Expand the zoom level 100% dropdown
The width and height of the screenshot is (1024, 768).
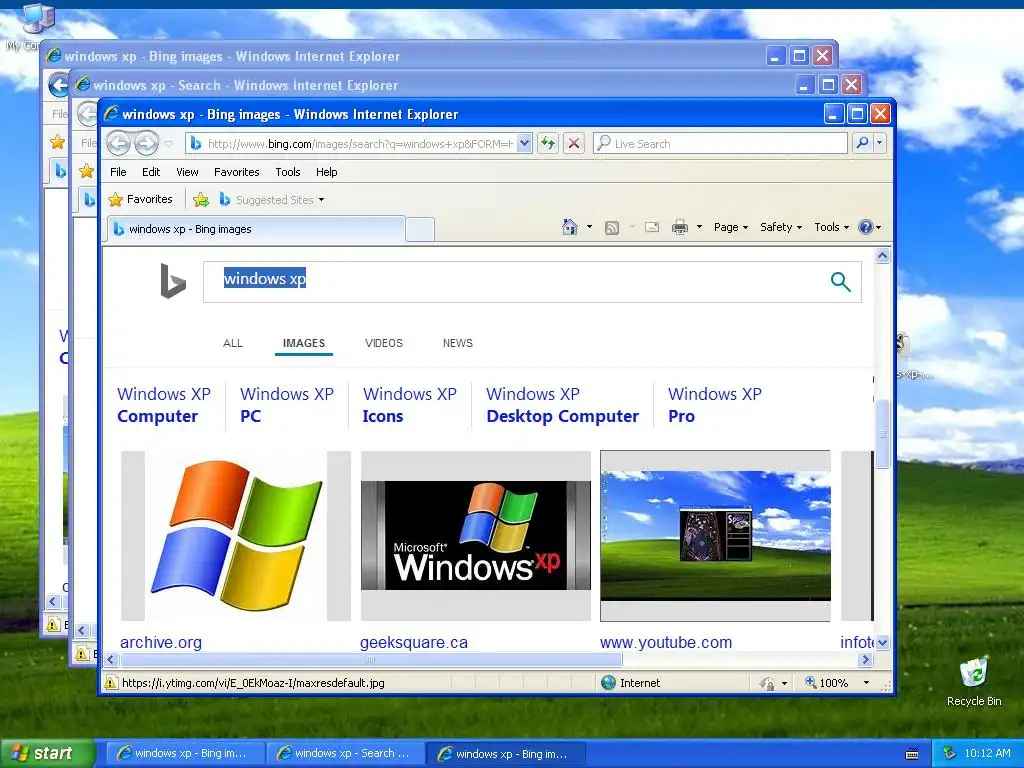pyautogui.click(x=866, y=682)
